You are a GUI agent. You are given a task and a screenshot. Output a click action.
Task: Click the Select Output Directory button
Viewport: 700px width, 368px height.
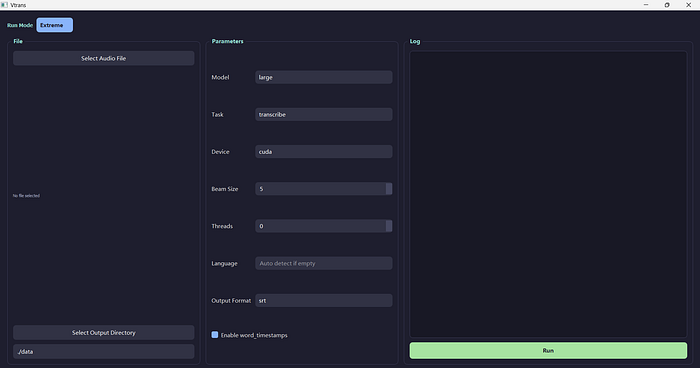pyautogui.click(x=104, y=332)
